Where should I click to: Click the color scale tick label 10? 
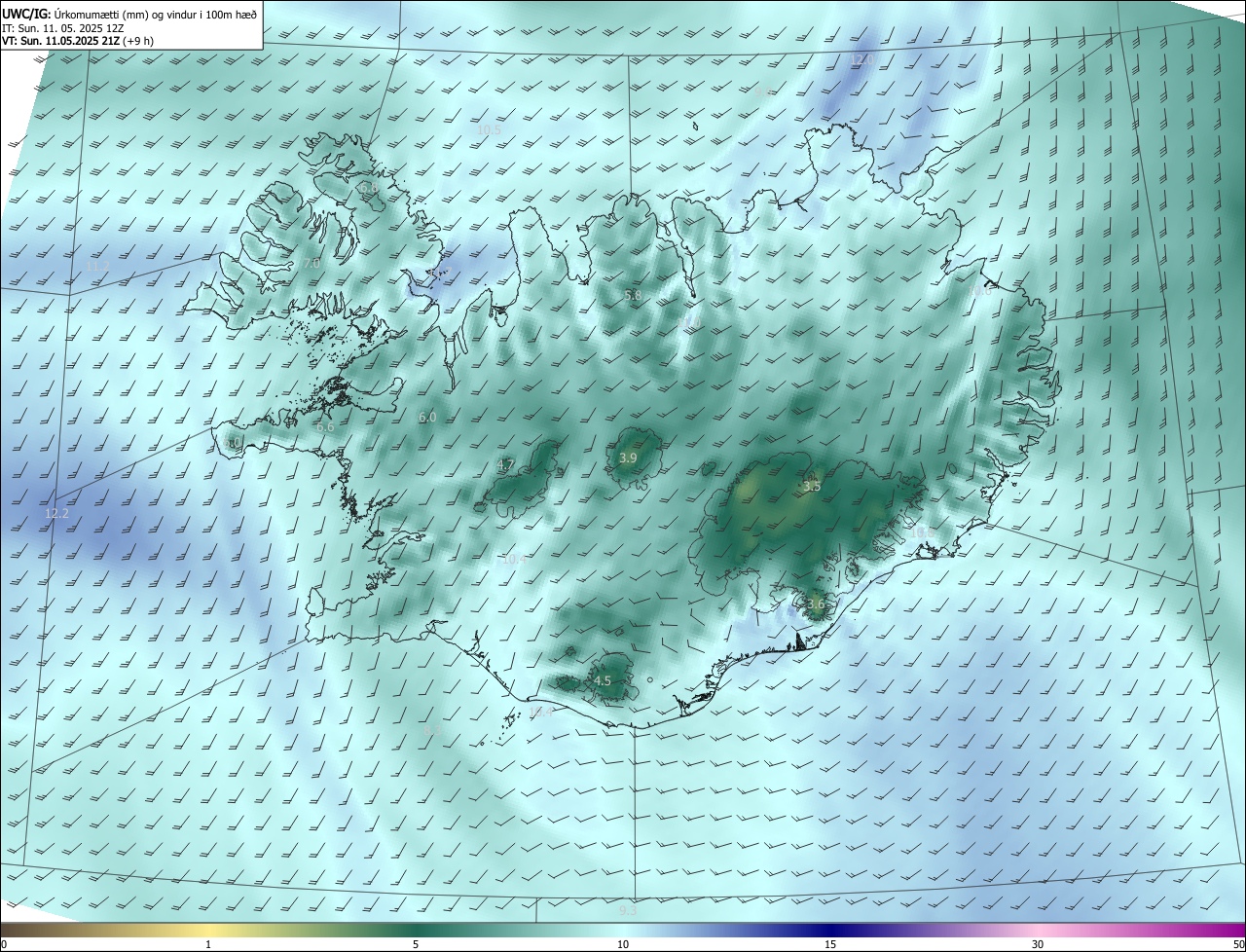coord(623,944)
